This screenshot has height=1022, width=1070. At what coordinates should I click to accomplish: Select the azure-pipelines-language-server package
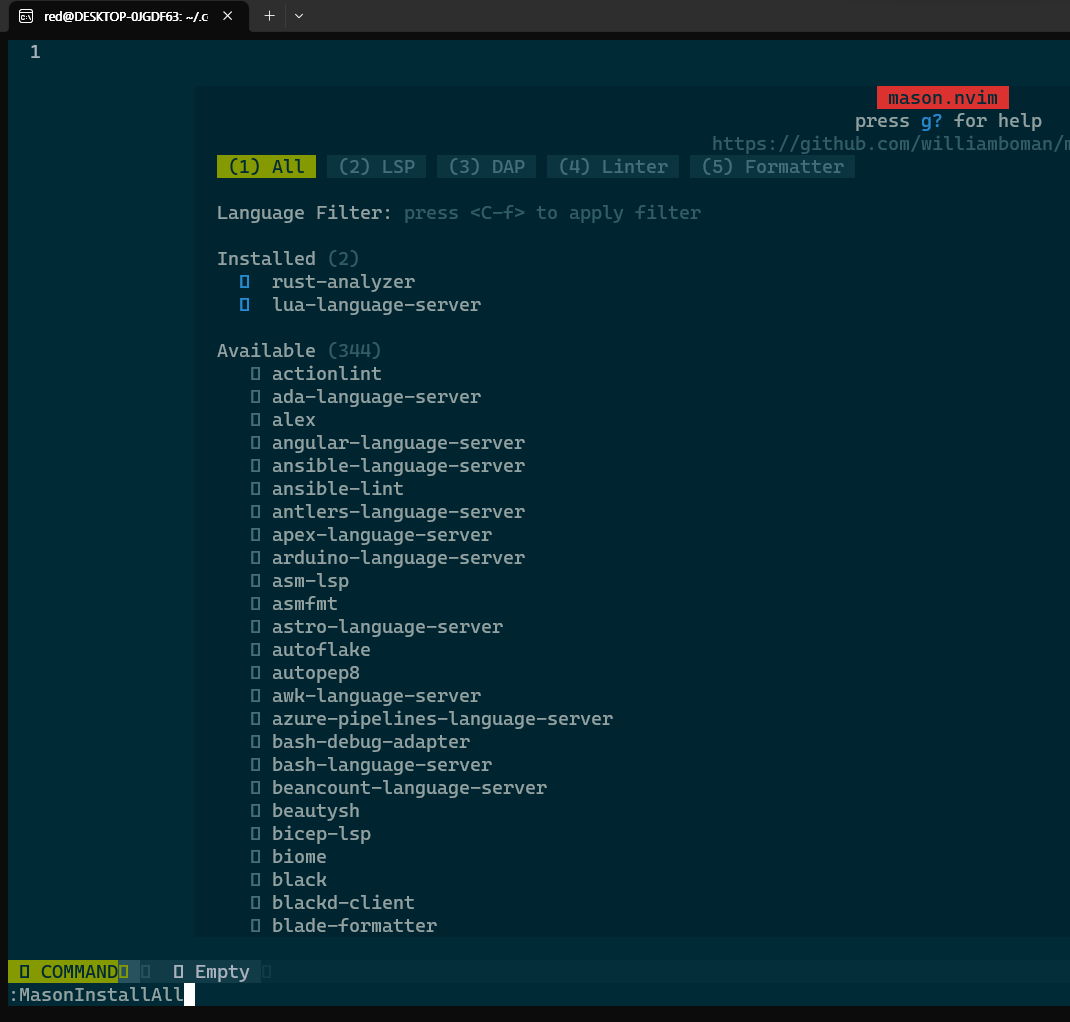[442, 719]
